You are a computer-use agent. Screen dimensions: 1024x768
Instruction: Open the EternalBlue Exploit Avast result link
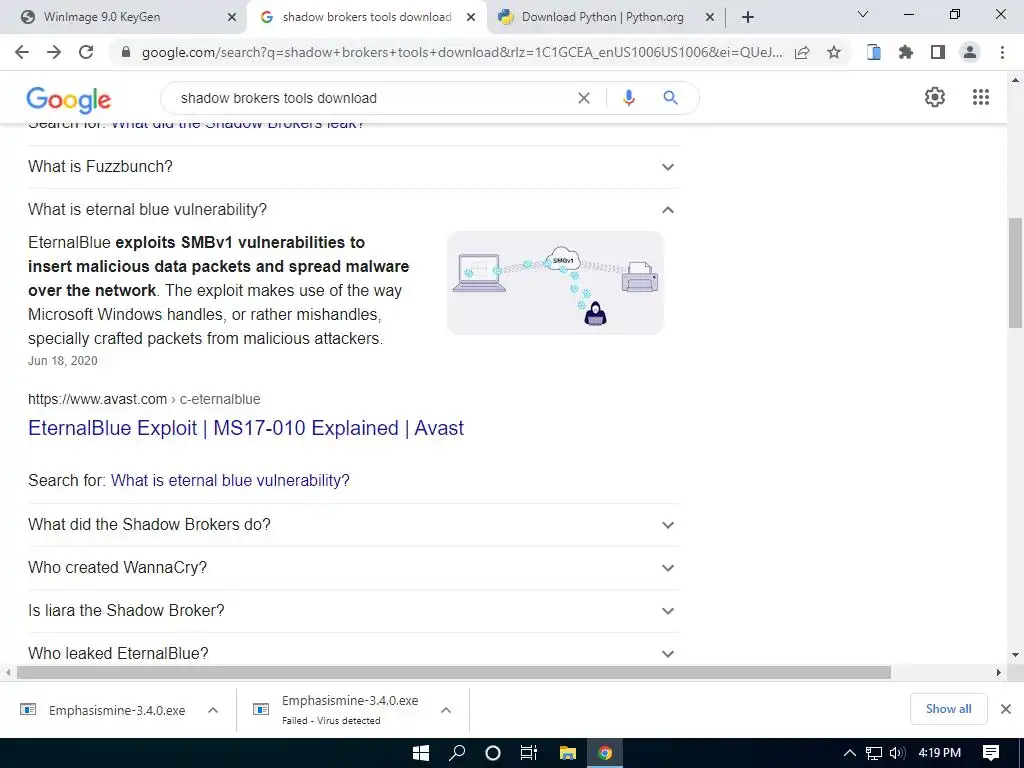click(246, 428)
